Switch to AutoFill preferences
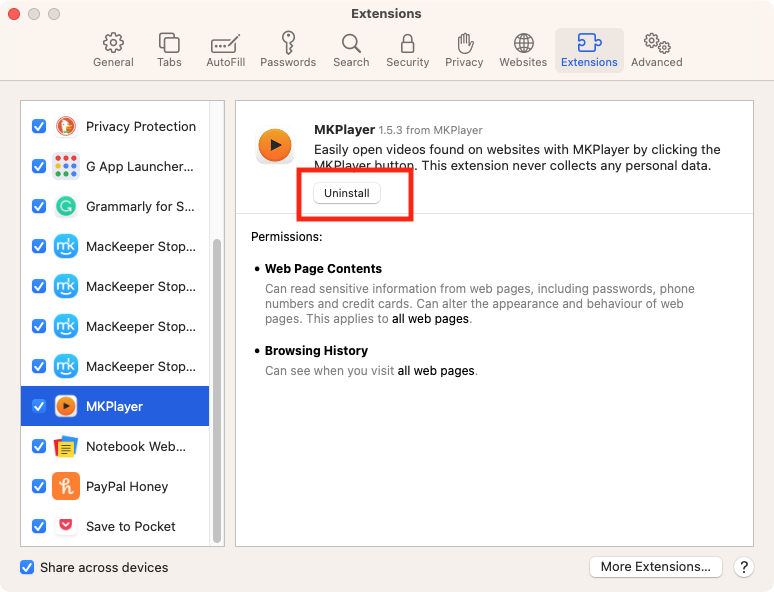The width and height of the screenshot is (774, 592). [226, 50]
